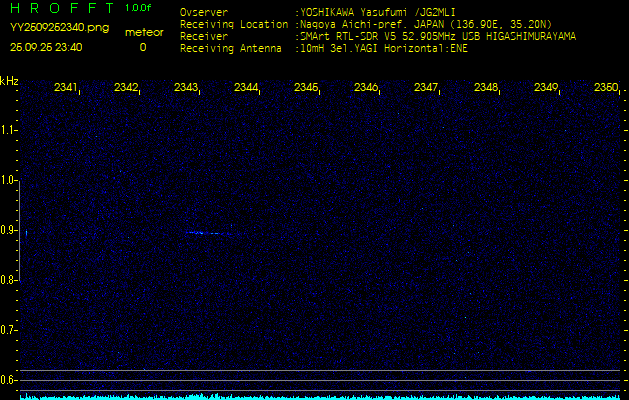Select the 0.7 frequency axis label

pos(9,330)
